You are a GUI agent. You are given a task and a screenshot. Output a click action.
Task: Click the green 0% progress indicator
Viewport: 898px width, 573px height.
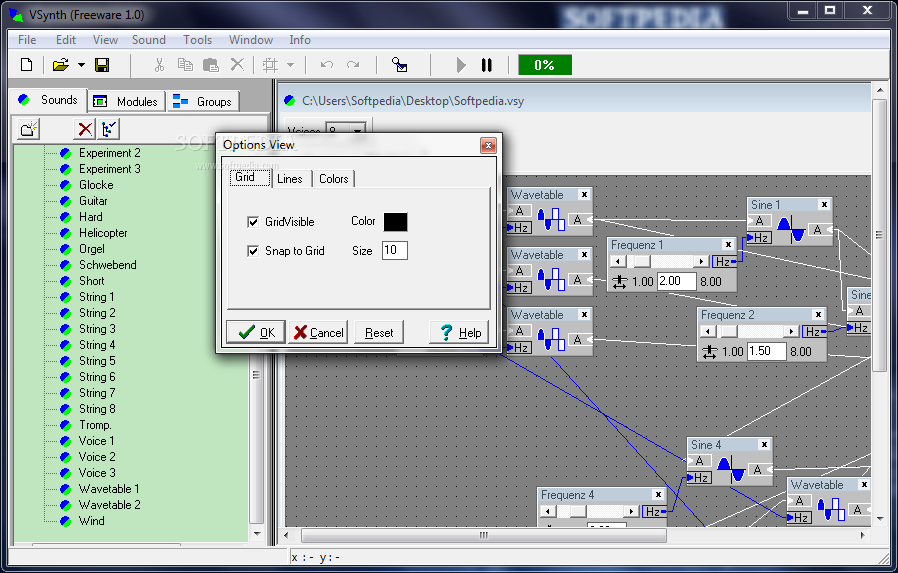(545, 65)
